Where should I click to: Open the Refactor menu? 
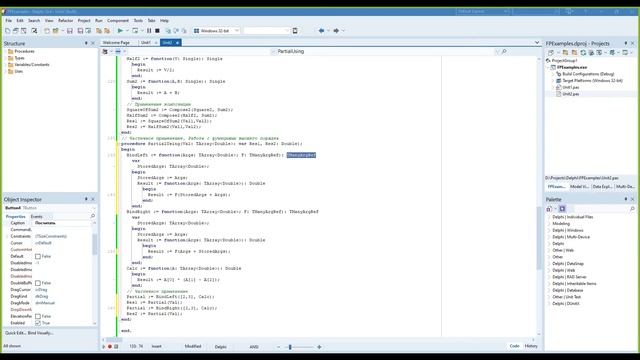65,20
